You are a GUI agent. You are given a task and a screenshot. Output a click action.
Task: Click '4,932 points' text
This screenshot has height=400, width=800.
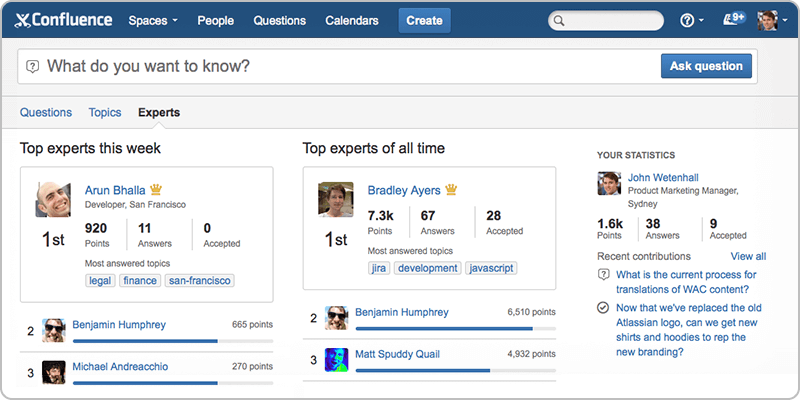(x=532, y=354)
